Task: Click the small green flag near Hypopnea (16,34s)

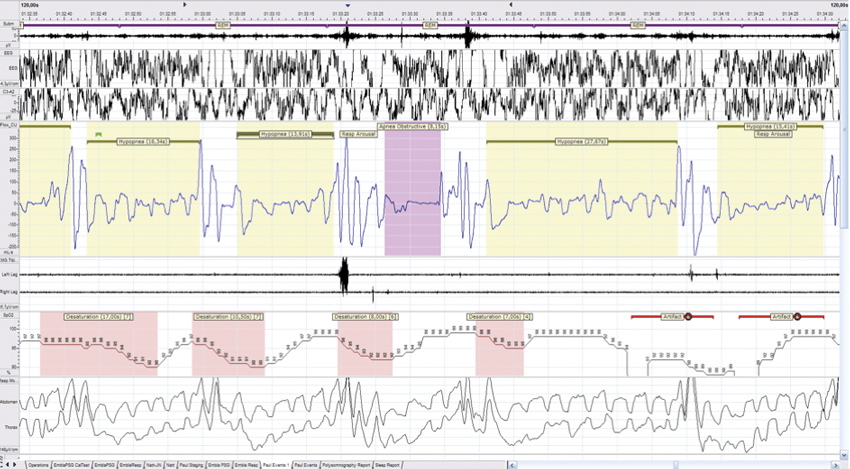Action: [x=98, y=133]
